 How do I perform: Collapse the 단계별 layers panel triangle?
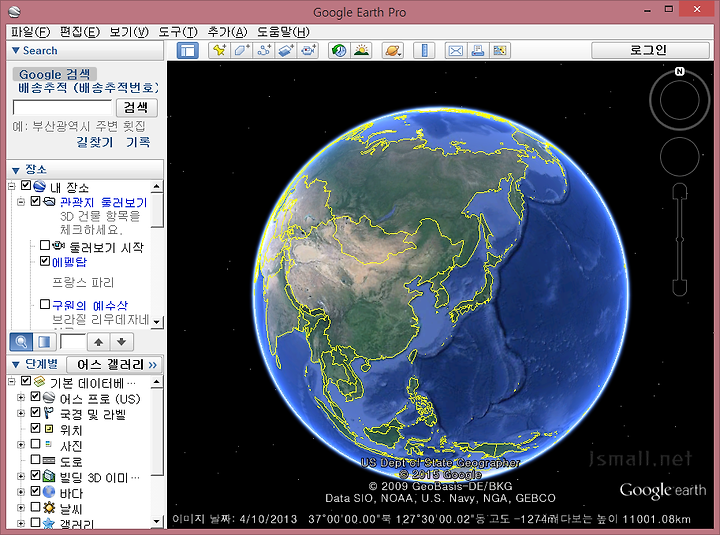(x=16, y=365)
